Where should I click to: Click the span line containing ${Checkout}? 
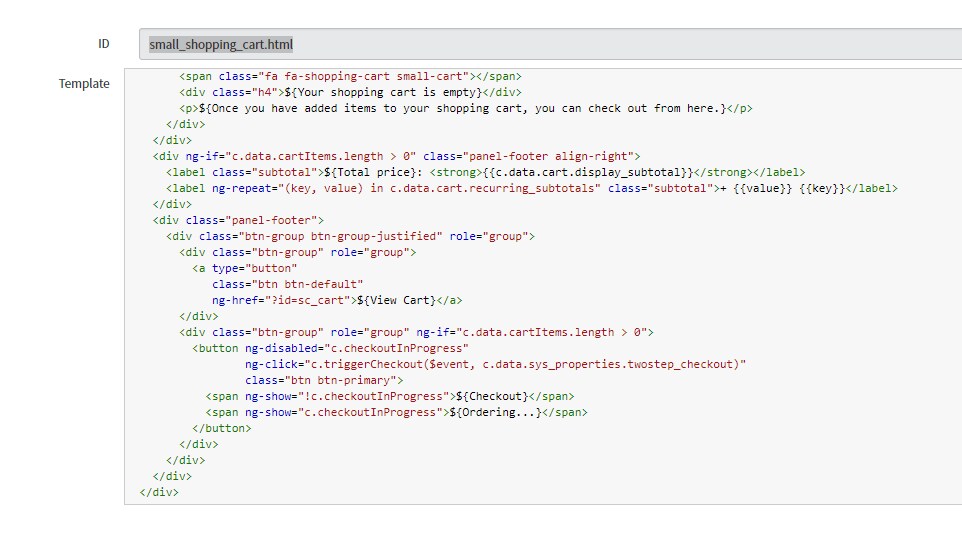tap(390, 396)
